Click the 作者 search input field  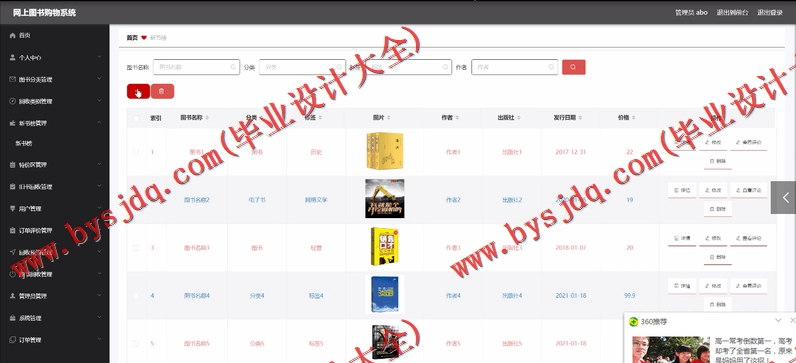515,67
